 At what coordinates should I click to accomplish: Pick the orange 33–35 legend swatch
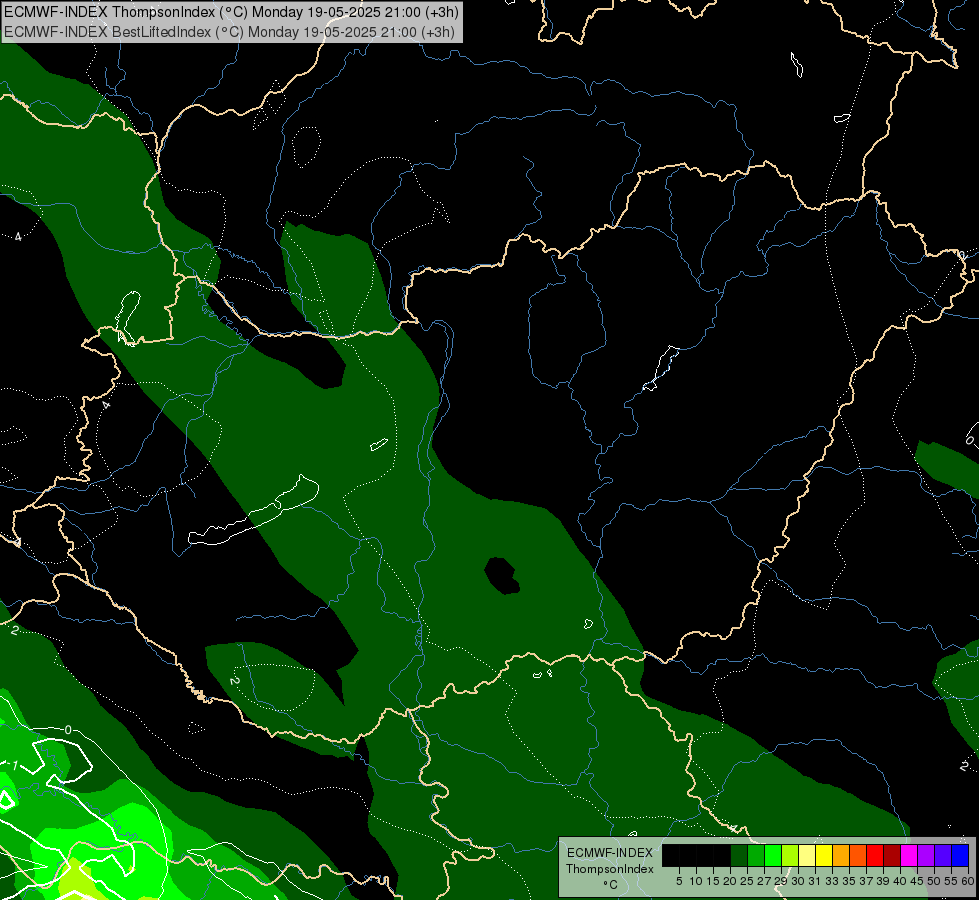[841, 855]
